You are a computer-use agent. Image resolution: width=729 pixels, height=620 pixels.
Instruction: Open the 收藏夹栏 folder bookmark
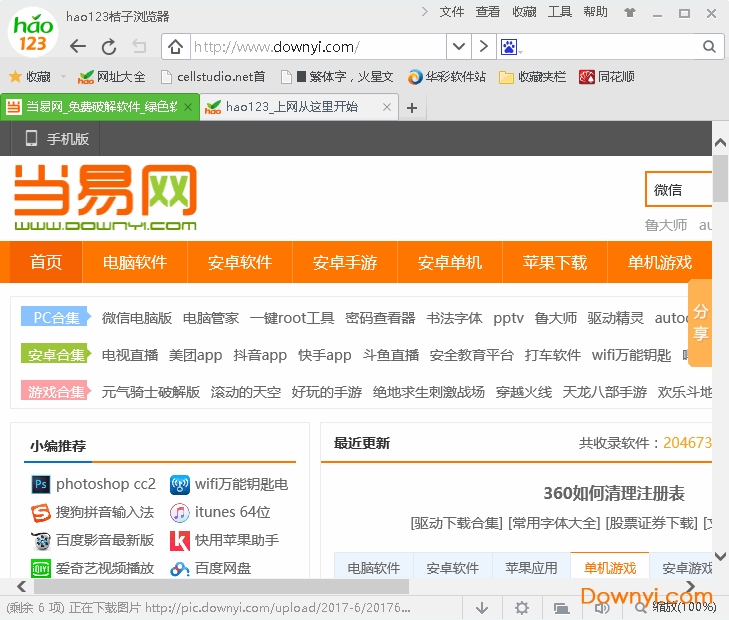click(532, 76)
